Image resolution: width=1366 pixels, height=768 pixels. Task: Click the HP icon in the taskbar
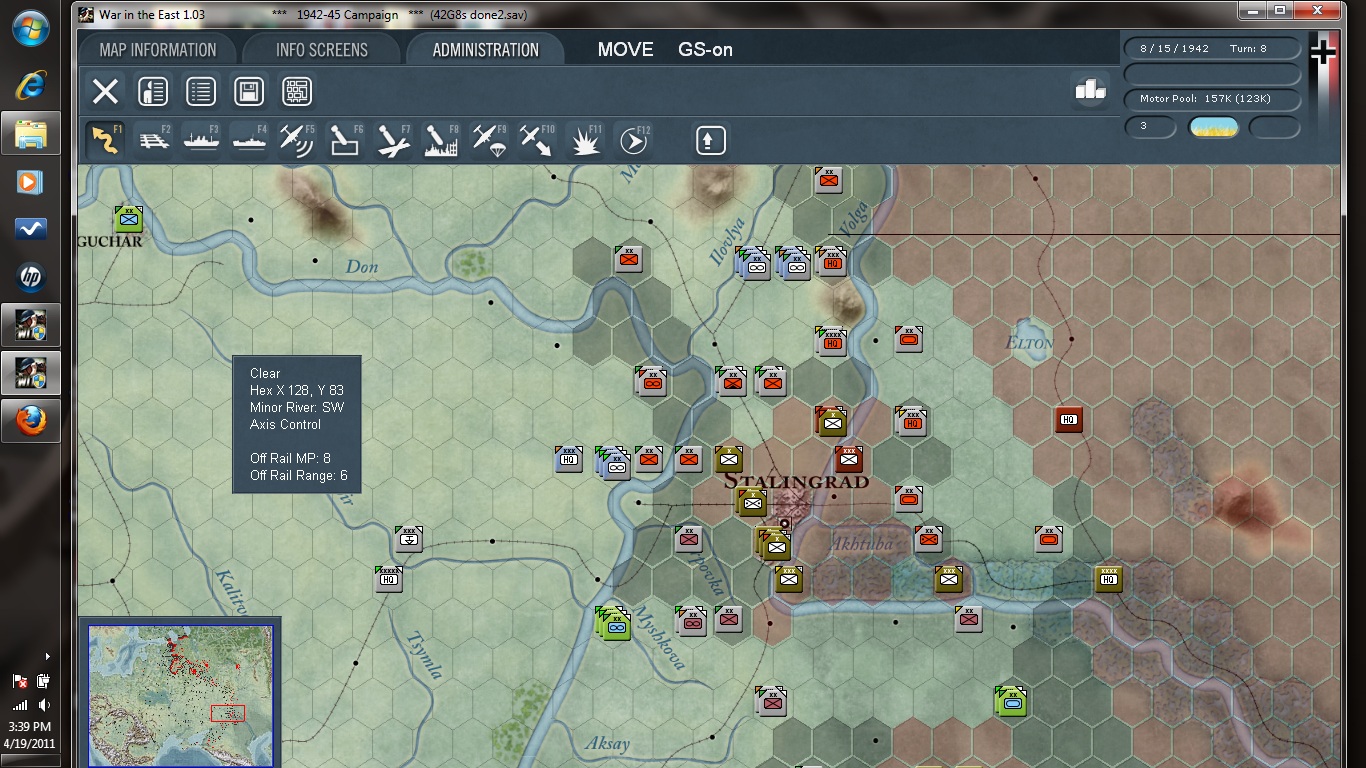click(30, 278)
